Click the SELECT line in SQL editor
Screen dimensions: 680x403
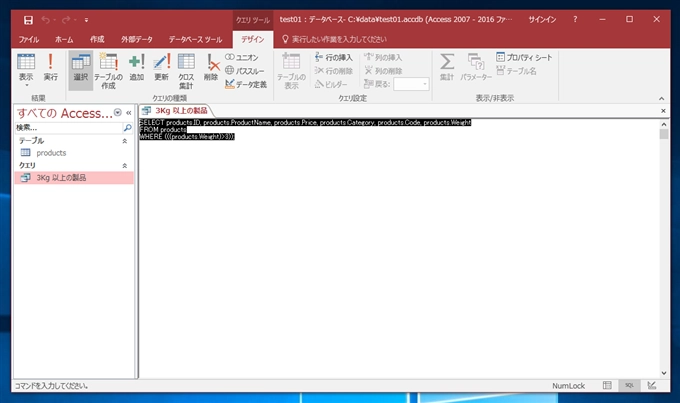coord(305,123)
